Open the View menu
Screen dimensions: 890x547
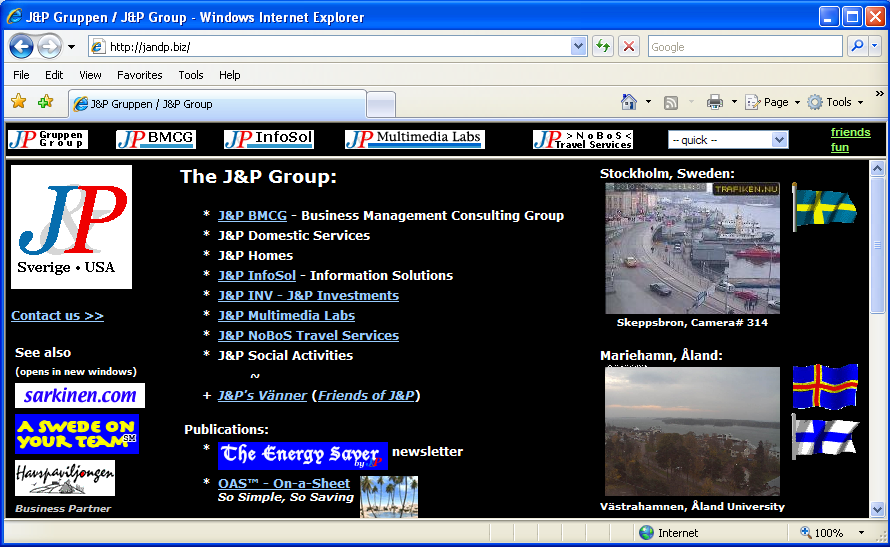click(90, 75)
